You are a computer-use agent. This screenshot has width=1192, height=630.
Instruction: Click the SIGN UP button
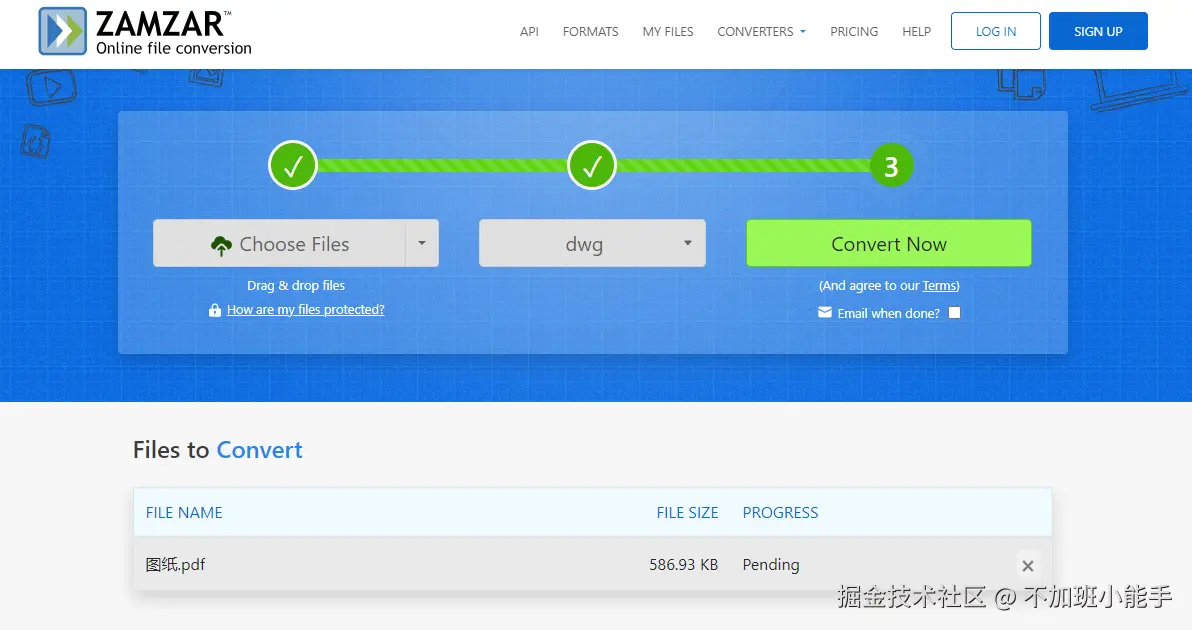tap(1098, 31)
